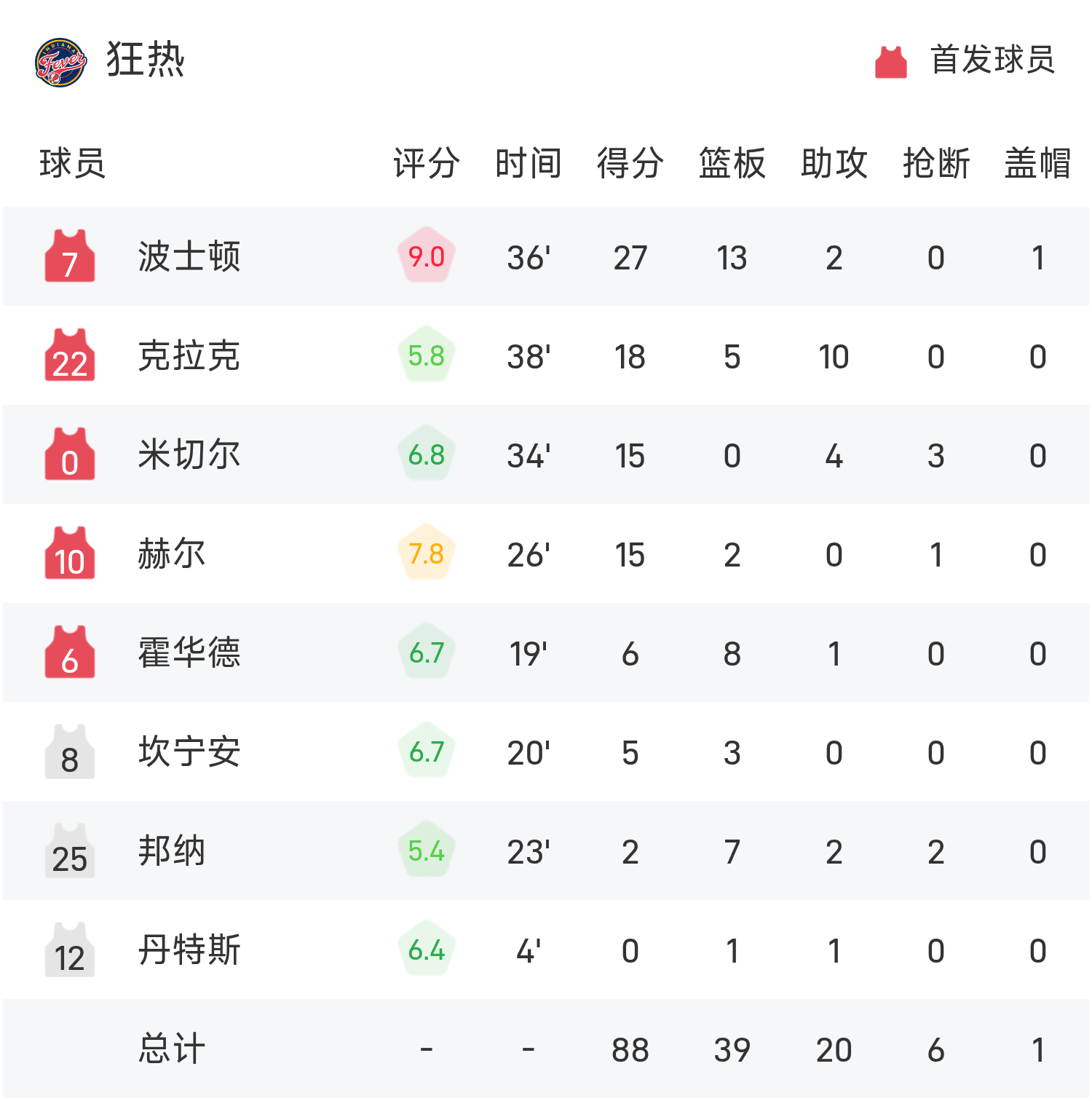Screen dimensions: 1092x1101
Task: Click the number 10 jersey icon
Action: 70,554
